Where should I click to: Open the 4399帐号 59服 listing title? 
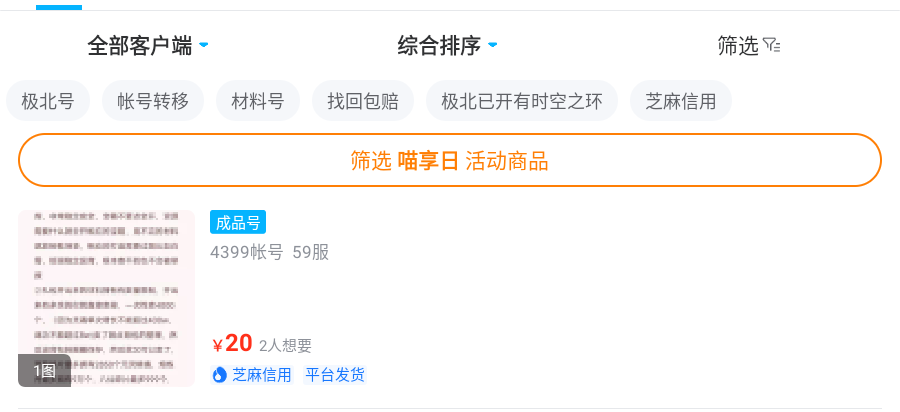click(x=269, y=252)
